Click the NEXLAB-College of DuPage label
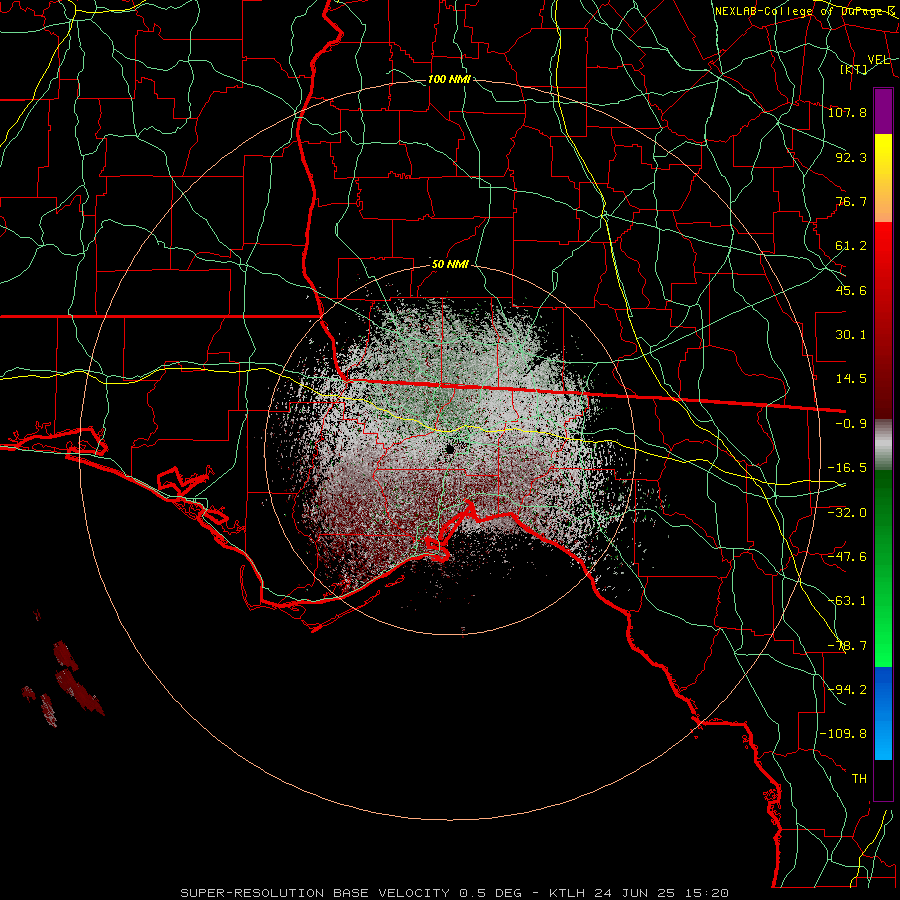The height and width of the screenshot is (900, 900). (x=805, y=11)
